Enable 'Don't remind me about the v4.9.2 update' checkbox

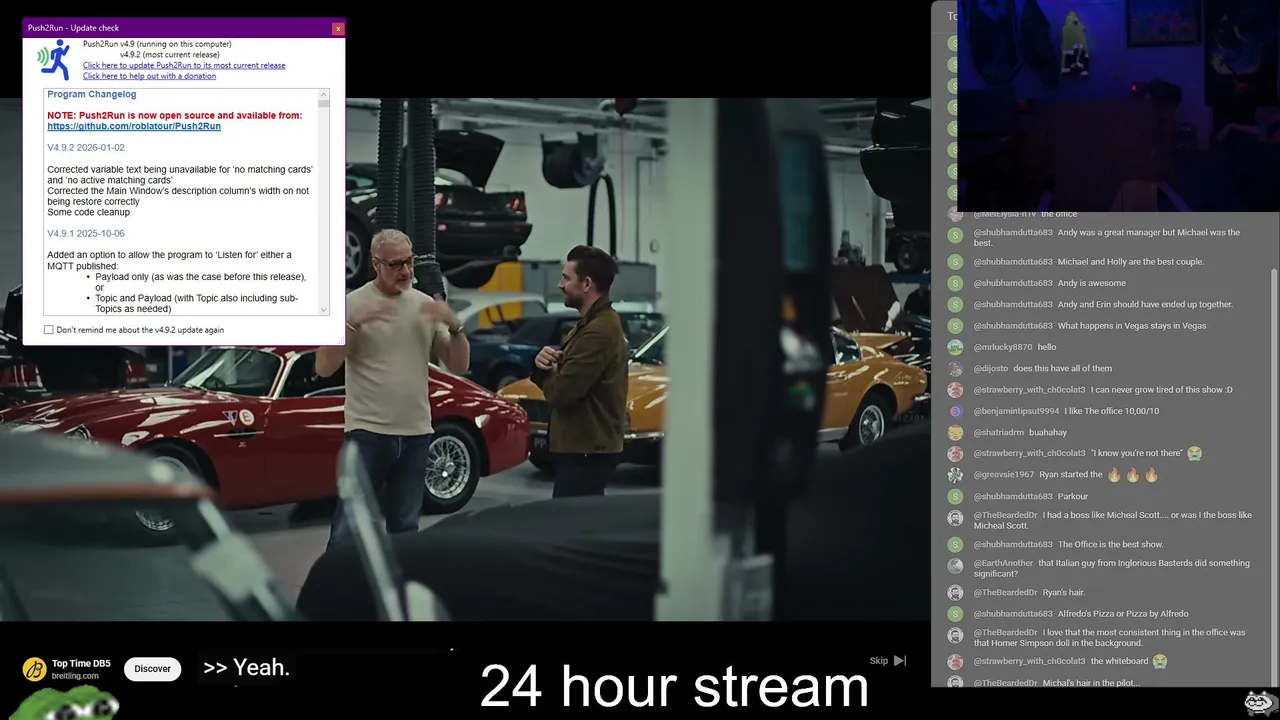48,330
